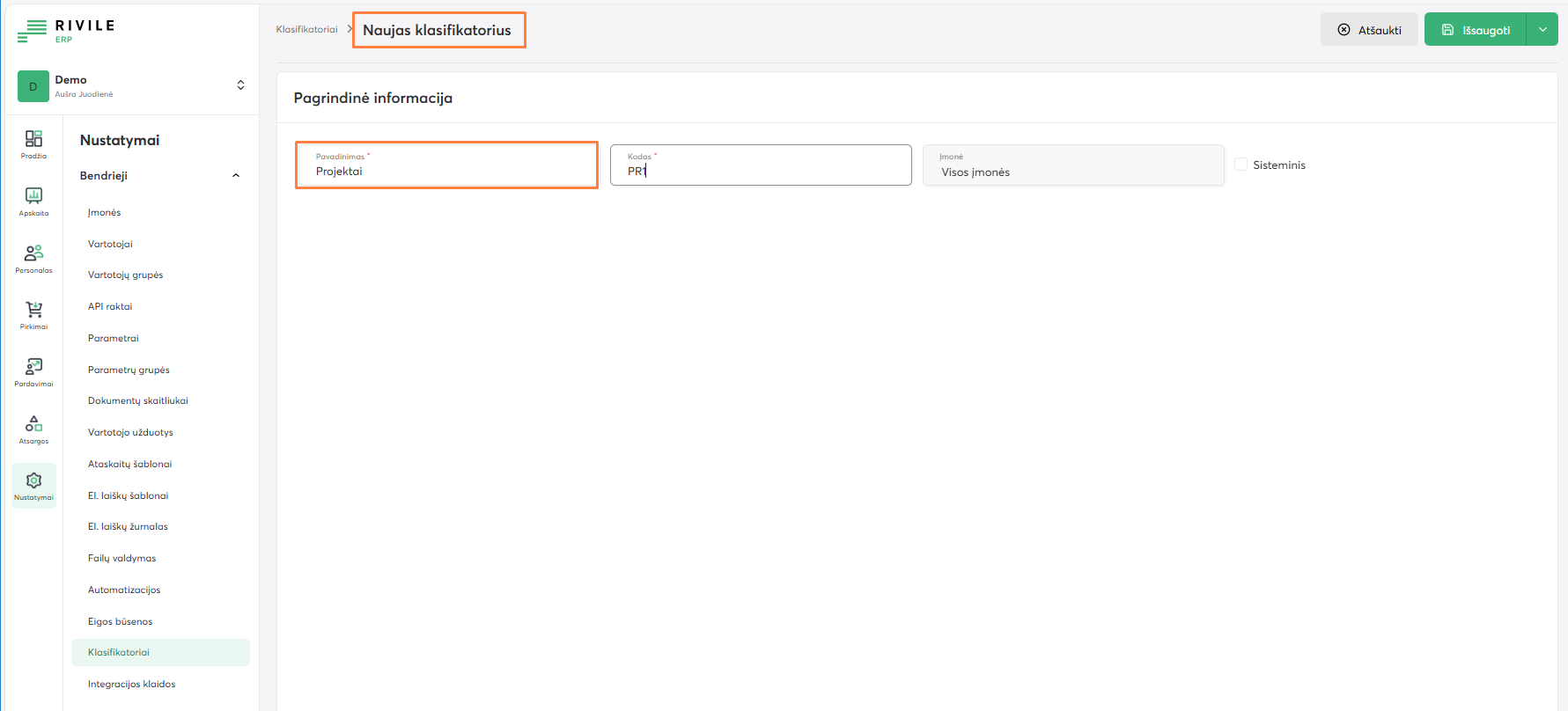
Task: Open the Pardavimai sales icon
Action: coord(33,370)
